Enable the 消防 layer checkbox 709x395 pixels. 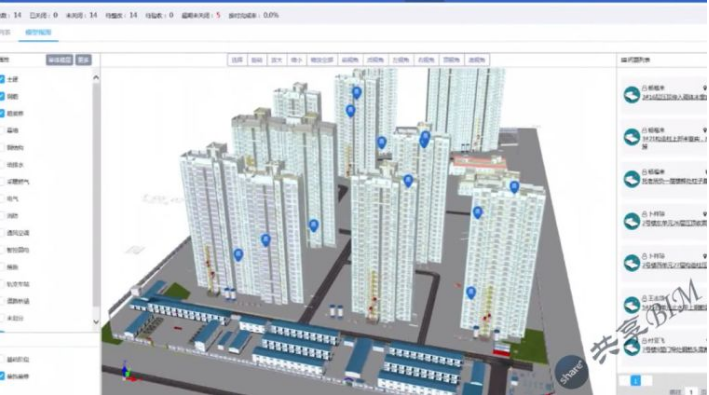(x=2, y=216)
